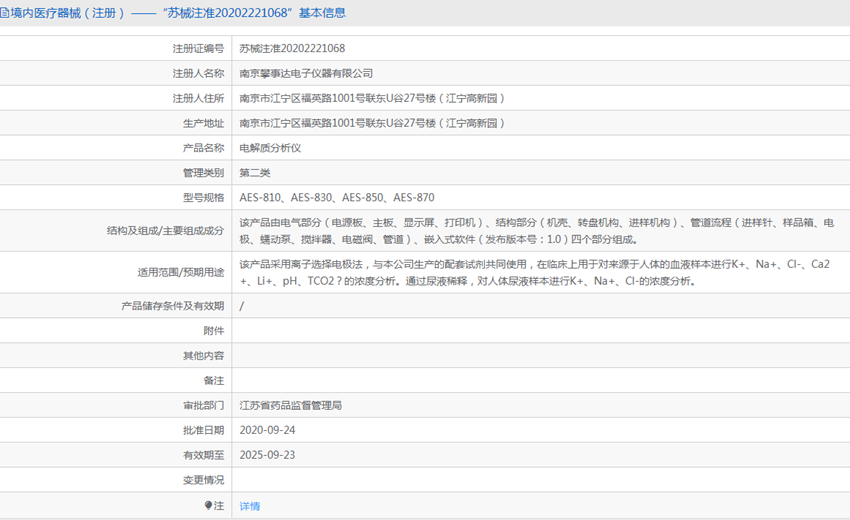The height and width of the screenshot is (520, 850).
Task: Select management class value 第二类
Action: tap(255, 173)
